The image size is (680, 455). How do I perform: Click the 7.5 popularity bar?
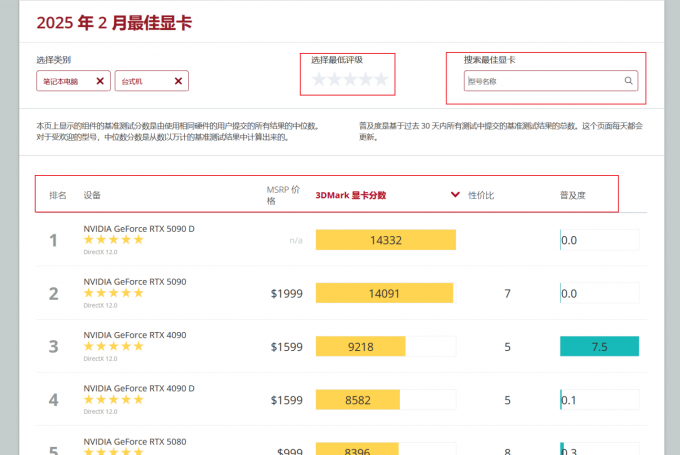pos(599,346)
